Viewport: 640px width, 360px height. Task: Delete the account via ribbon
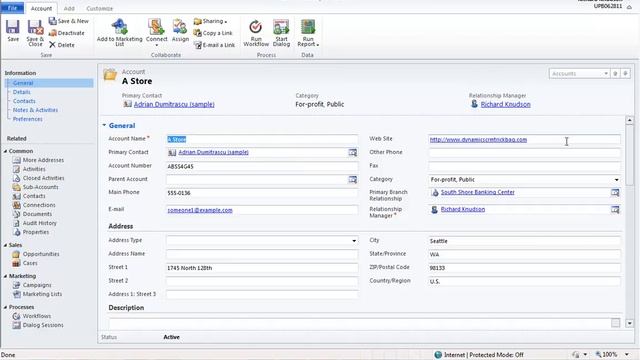point(62,45)
